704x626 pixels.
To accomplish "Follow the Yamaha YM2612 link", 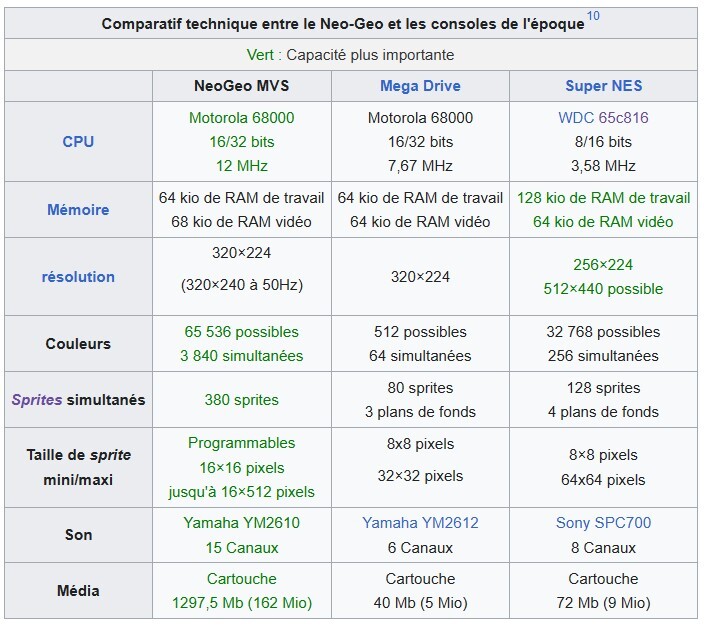I will [x=420, y=522].
